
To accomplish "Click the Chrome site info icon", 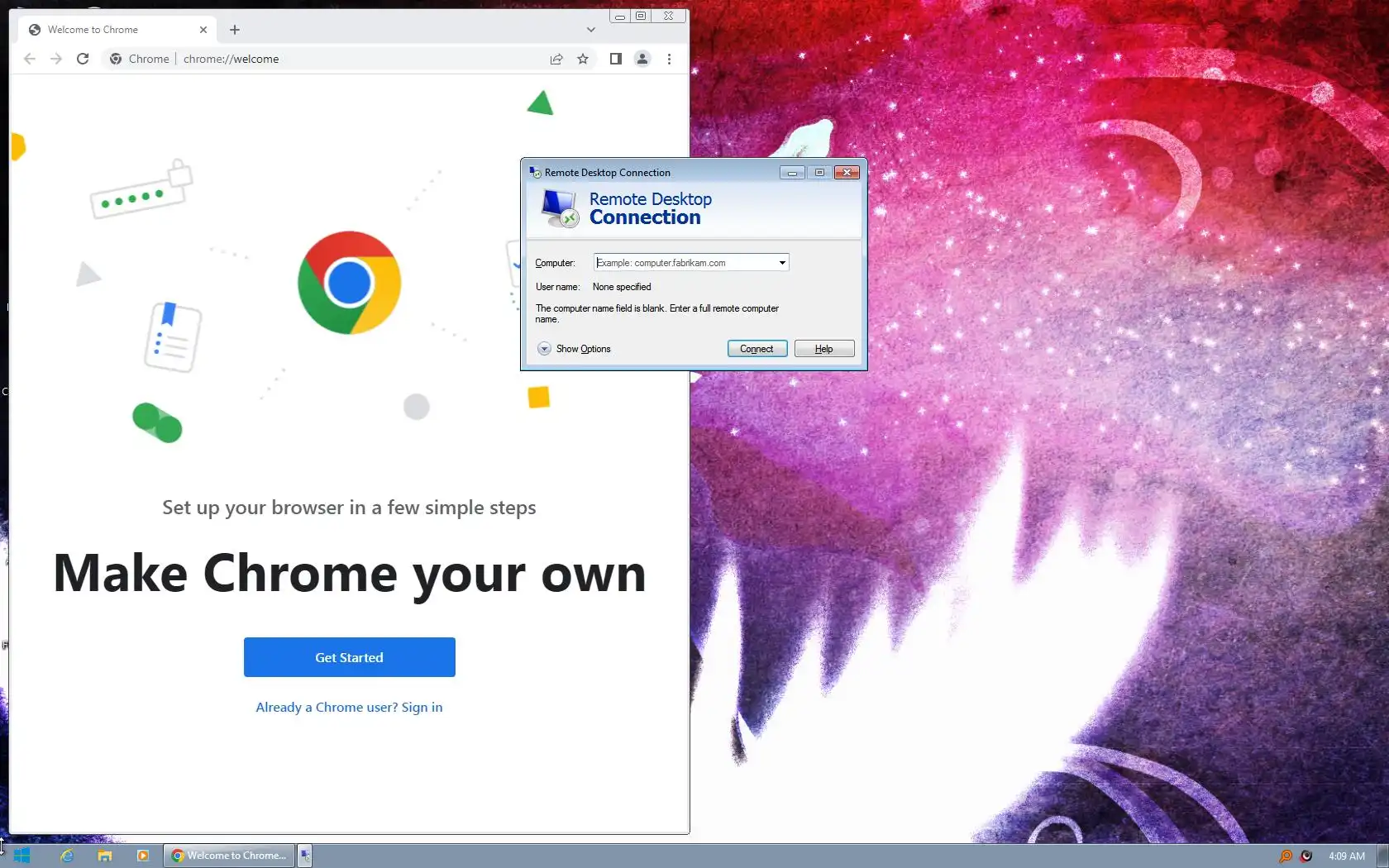I will click(x=116, y=59).
